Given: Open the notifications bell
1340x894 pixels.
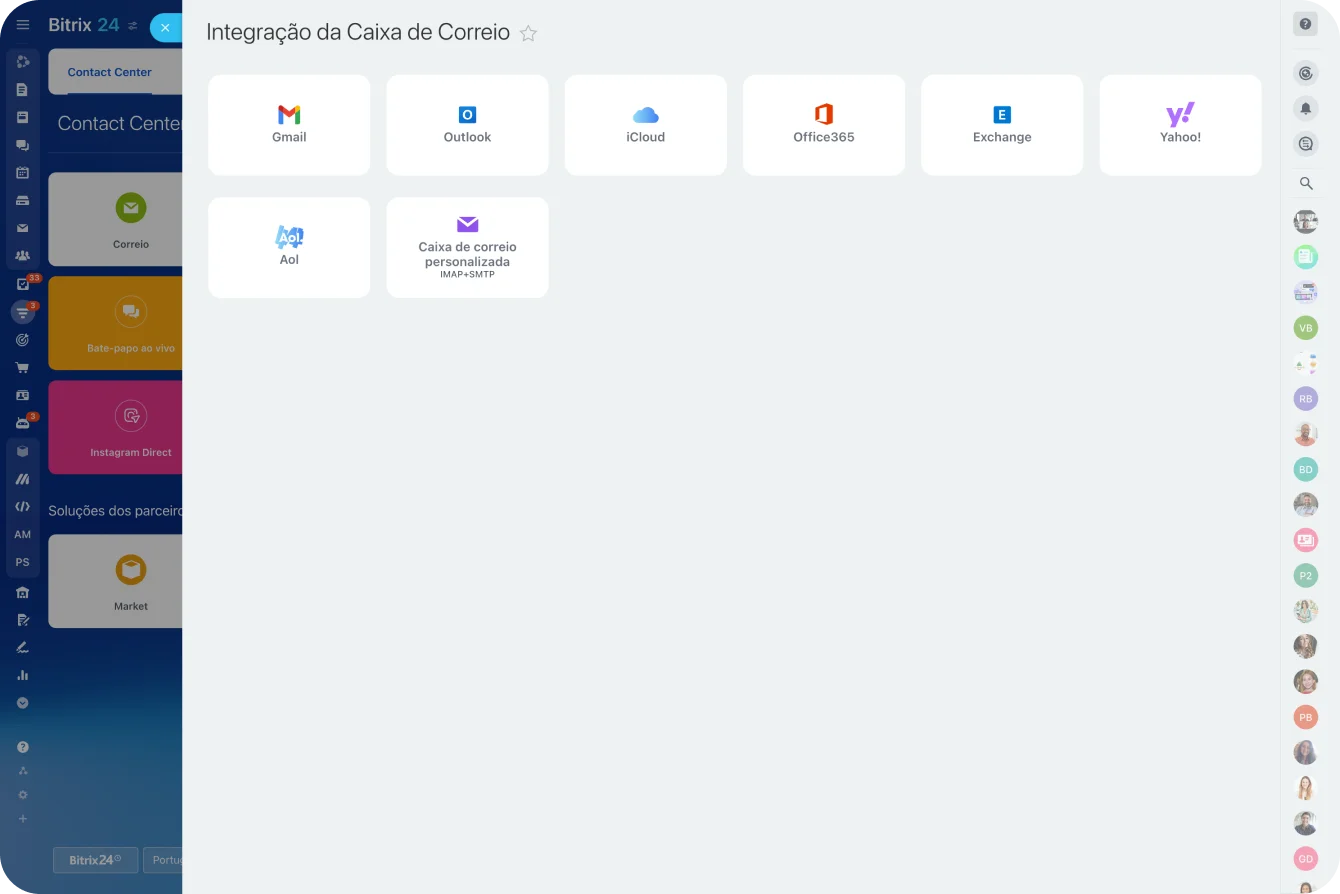Looking at the screenshot, I should [1305, 108].
